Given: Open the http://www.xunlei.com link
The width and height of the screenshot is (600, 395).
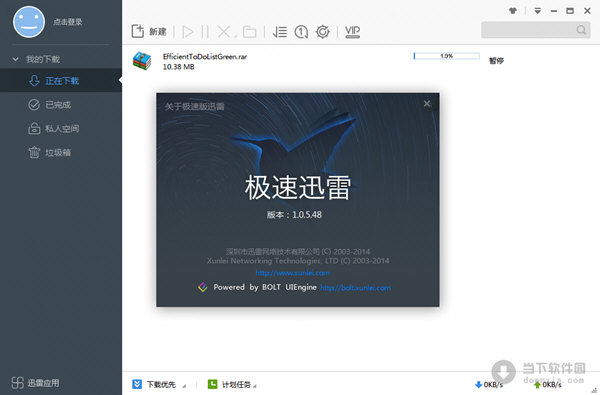Looking at the screenshot, I should [292, 273].
